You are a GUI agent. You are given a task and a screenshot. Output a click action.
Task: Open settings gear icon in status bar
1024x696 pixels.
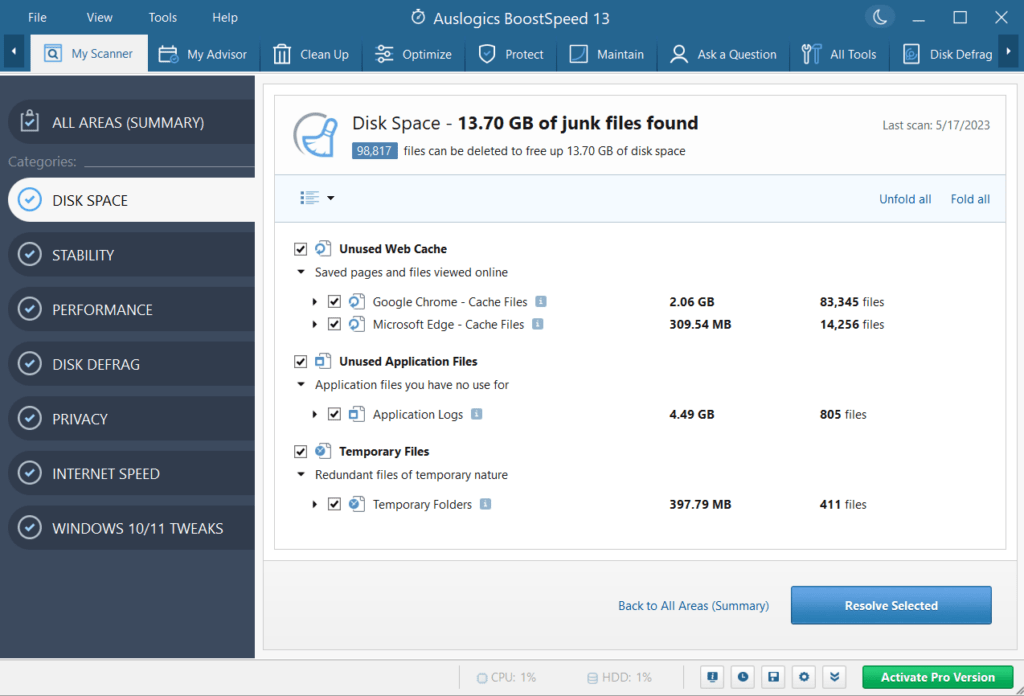click(x=803, y=677)
